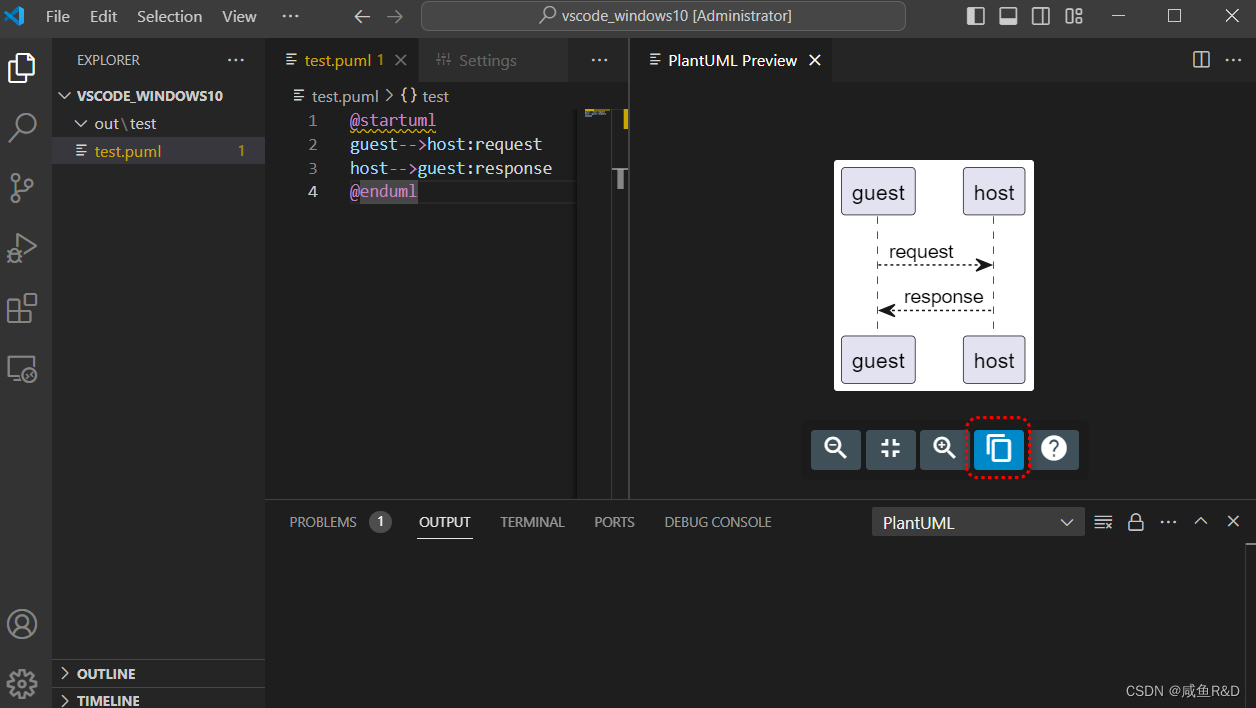The height and width of the screenshot is (708, 1256).
Task: Zoom in on the PlantUML diagram
Action: click(x=944, y=449)
